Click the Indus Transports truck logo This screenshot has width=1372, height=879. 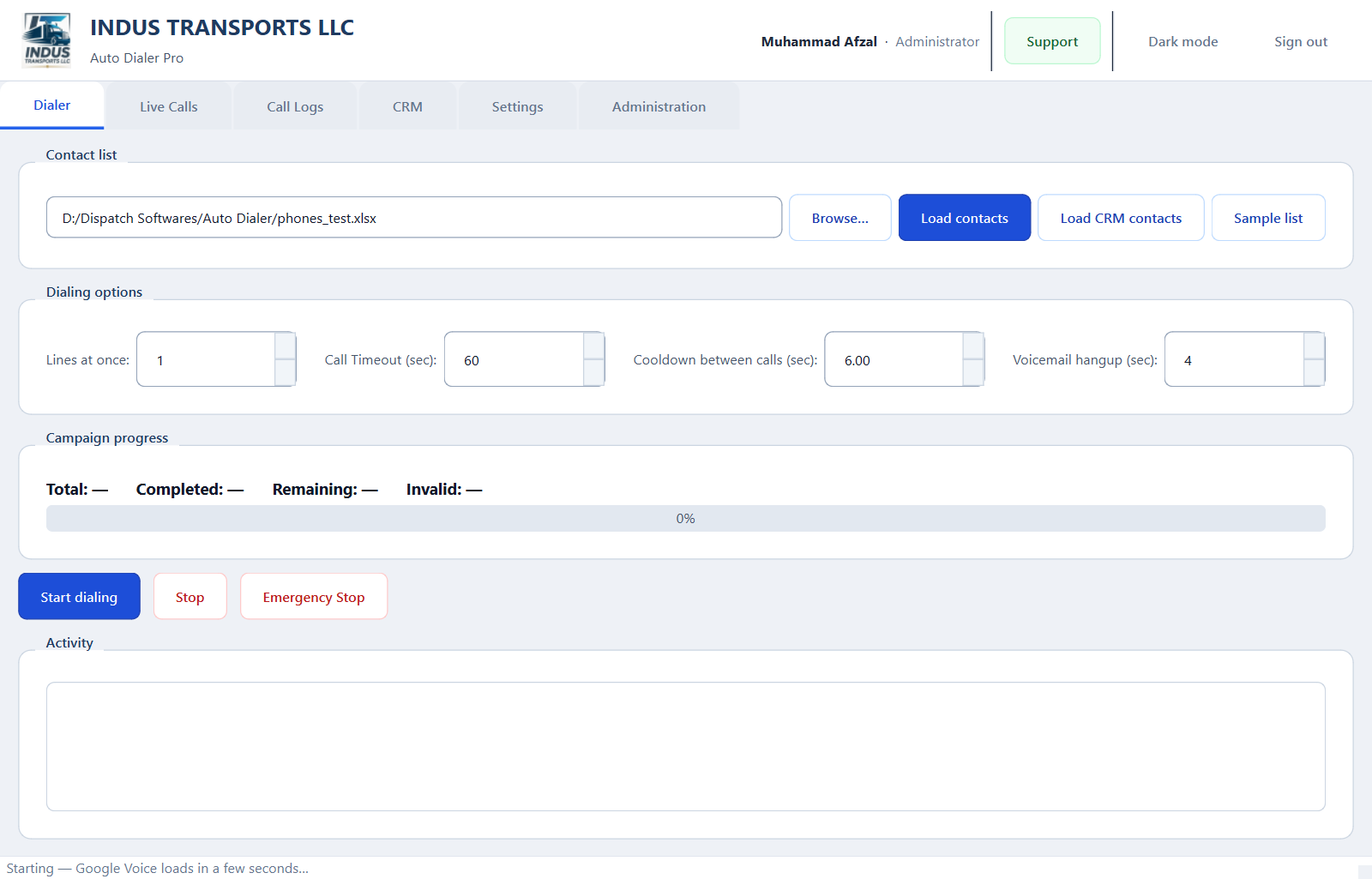point(47,40)
